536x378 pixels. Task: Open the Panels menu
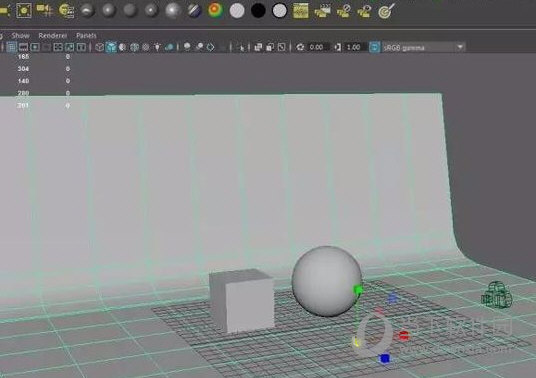tap(86, 36)
